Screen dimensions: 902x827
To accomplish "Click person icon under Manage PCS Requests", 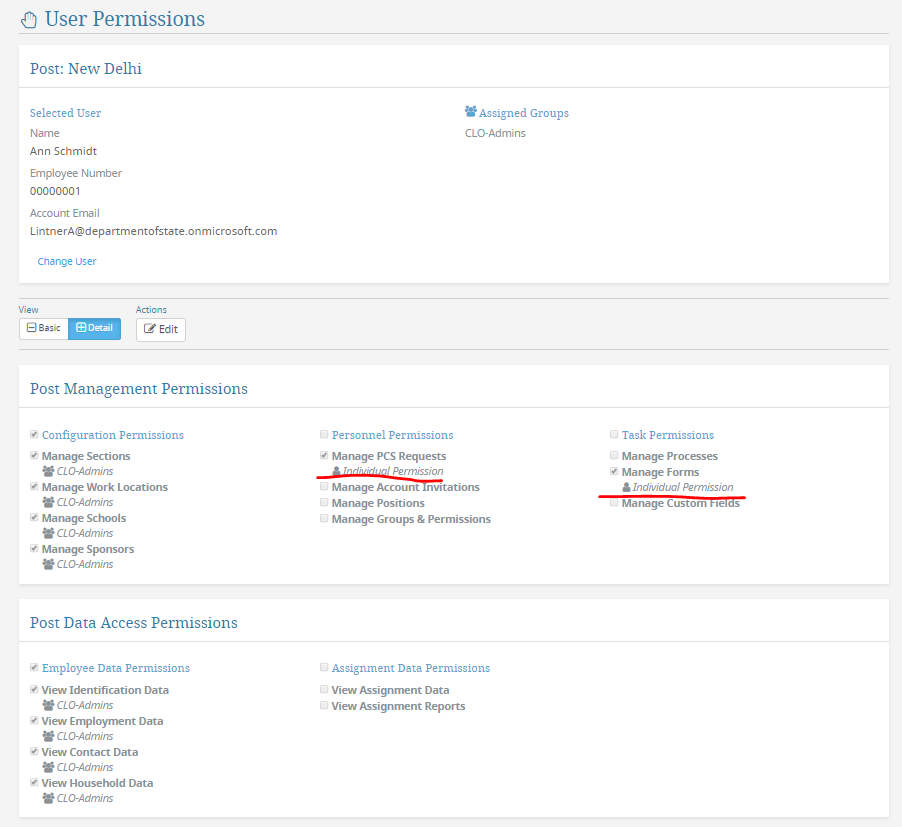I will pos(337,471).
